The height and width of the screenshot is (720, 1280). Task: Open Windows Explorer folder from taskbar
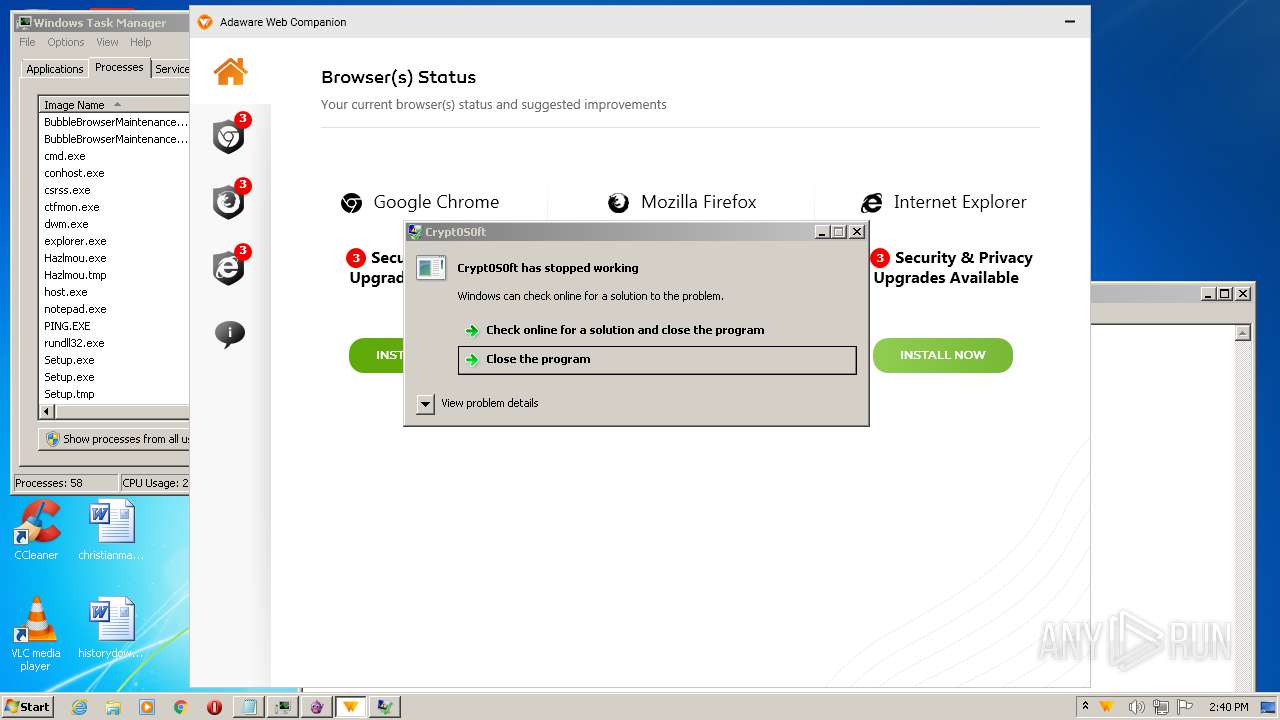[x=113, y=707]
